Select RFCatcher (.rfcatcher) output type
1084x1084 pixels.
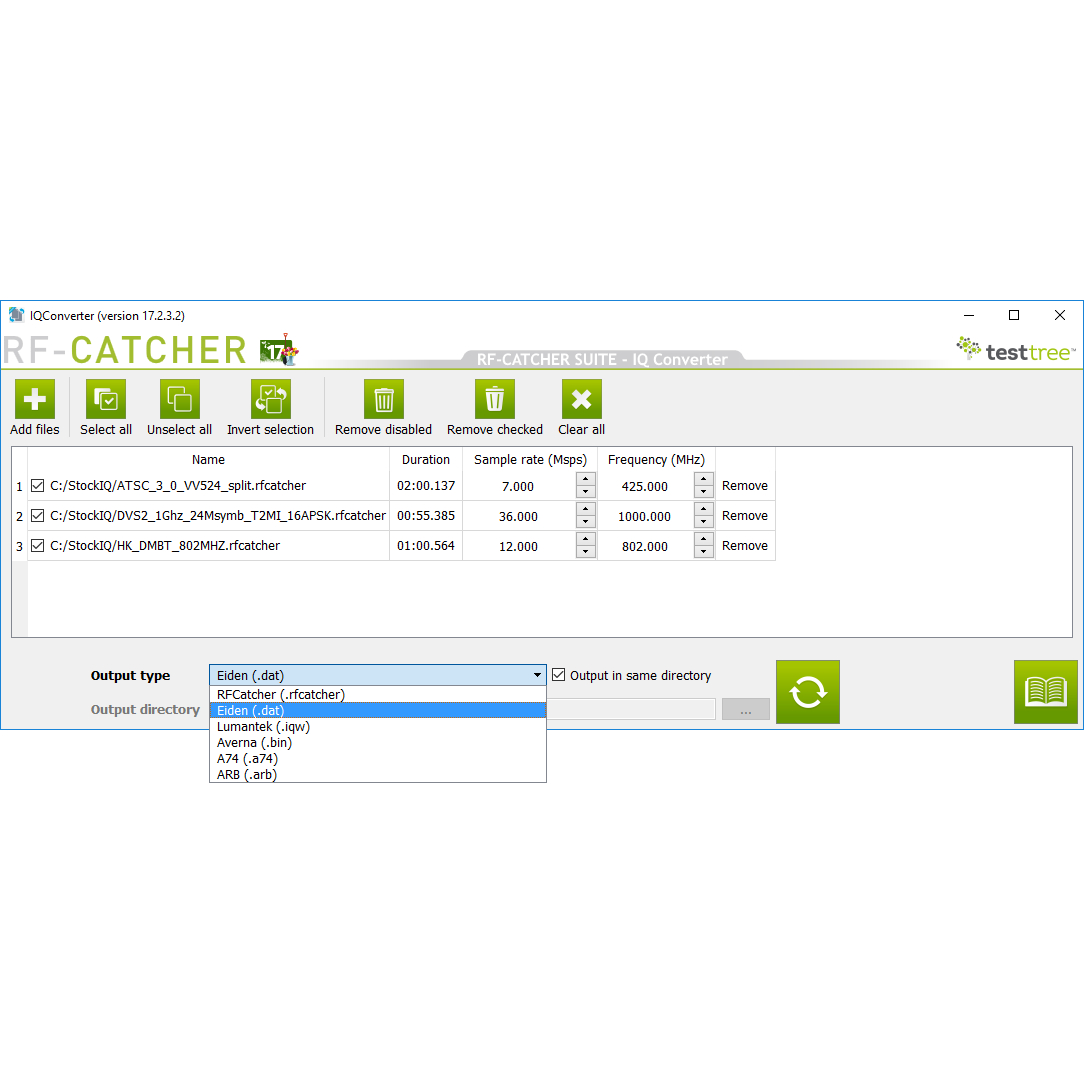click(280, 694)
